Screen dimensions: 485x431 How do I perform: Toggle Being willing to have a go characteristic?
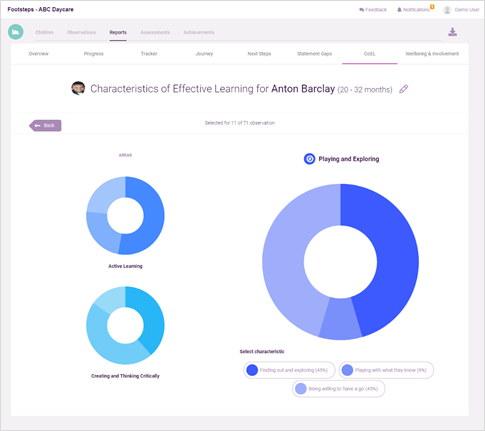tap(339, 389)
